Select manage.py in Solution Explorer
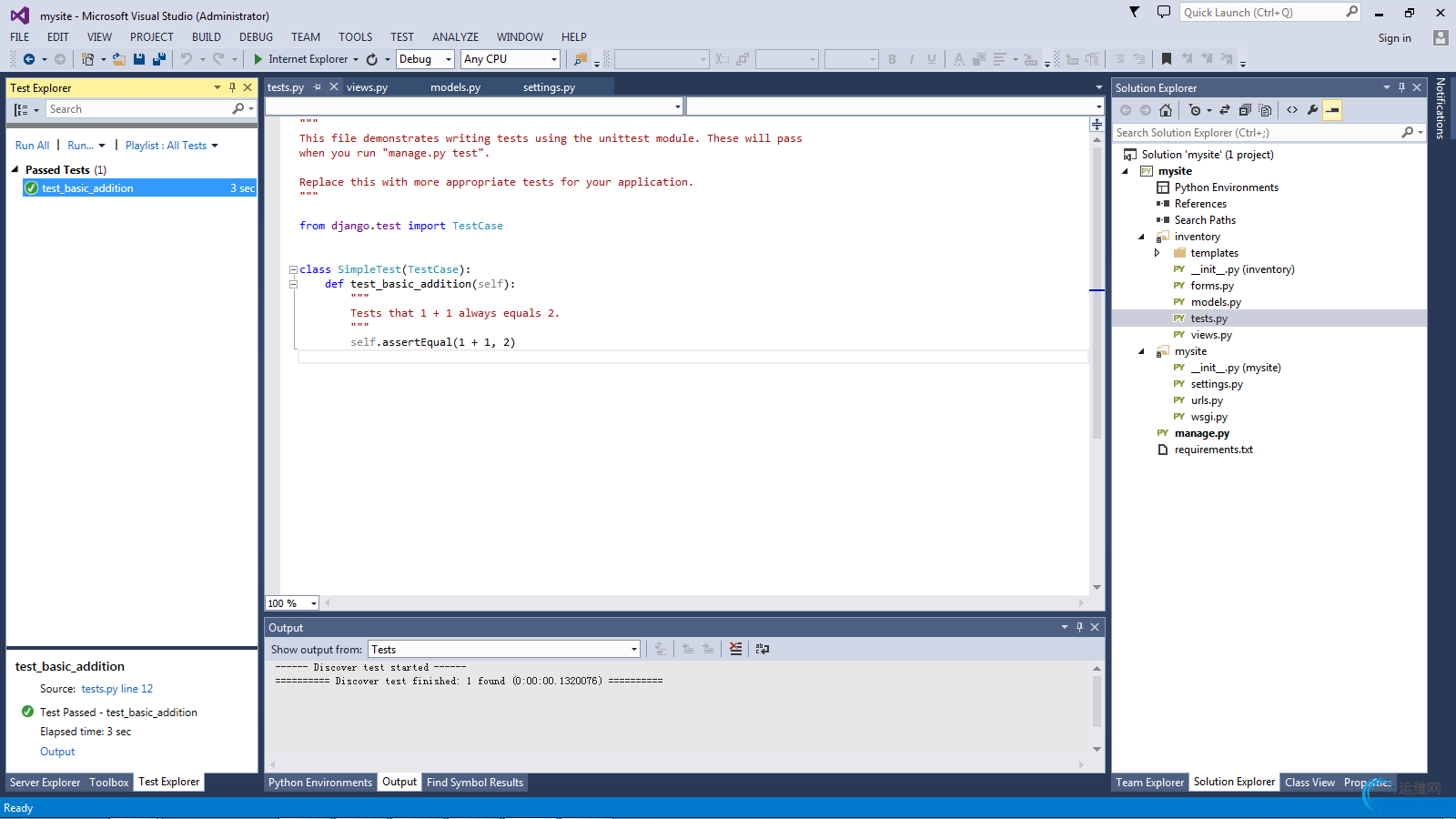 (1201, 433)
